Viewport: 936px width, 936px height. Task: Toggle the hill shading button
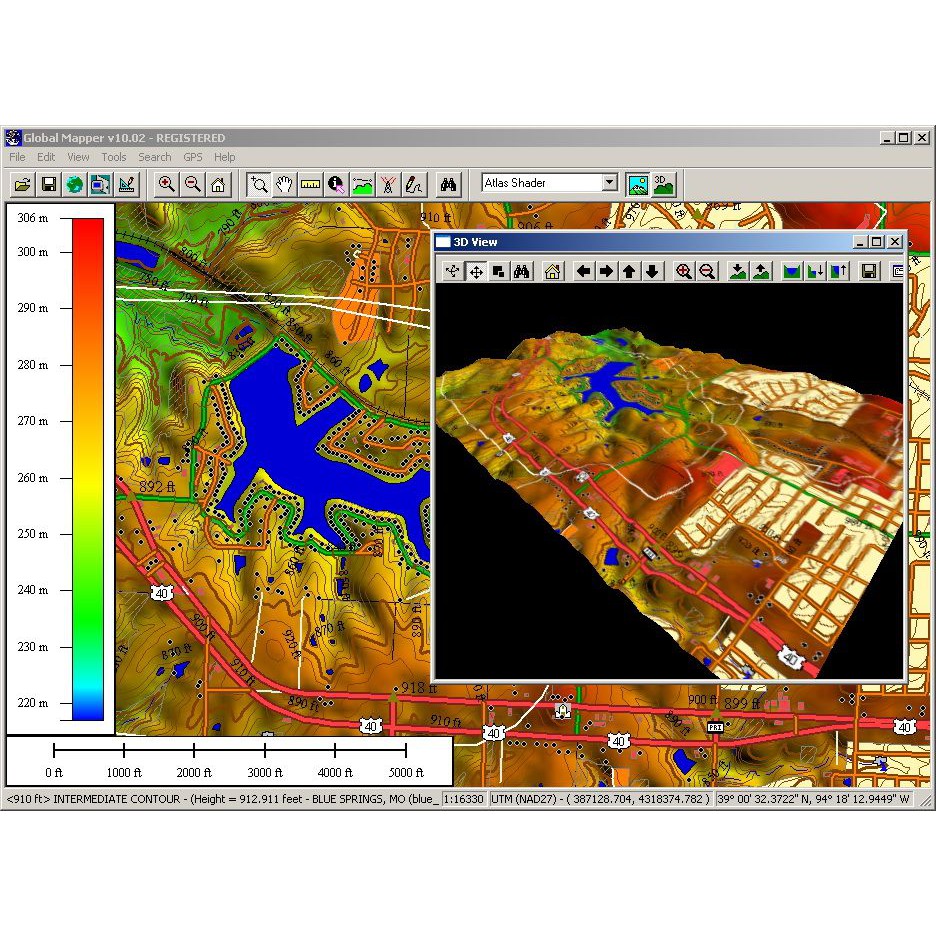pos(637,184)
